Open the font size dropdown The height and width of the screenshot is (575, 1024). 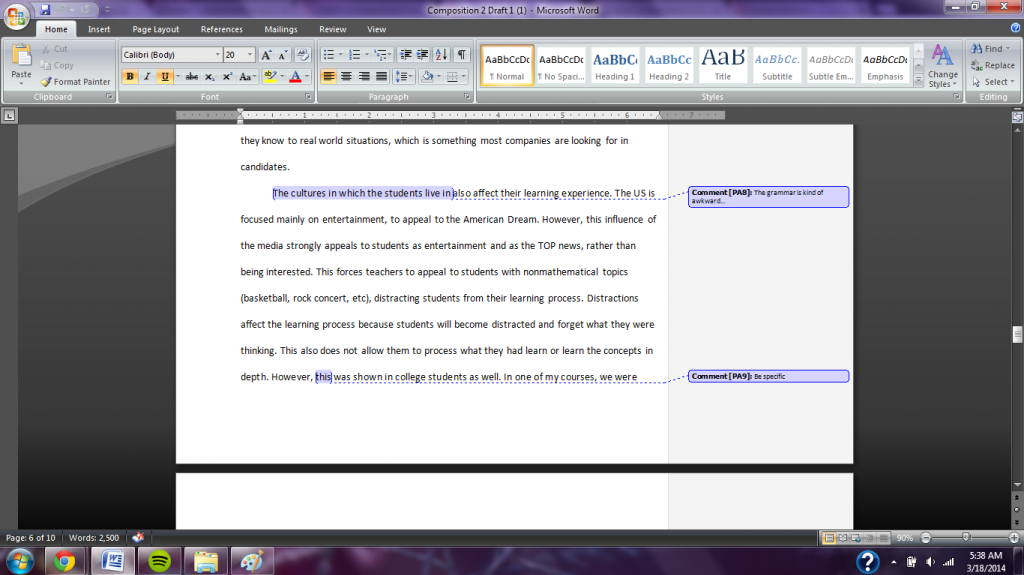(250, 55)
